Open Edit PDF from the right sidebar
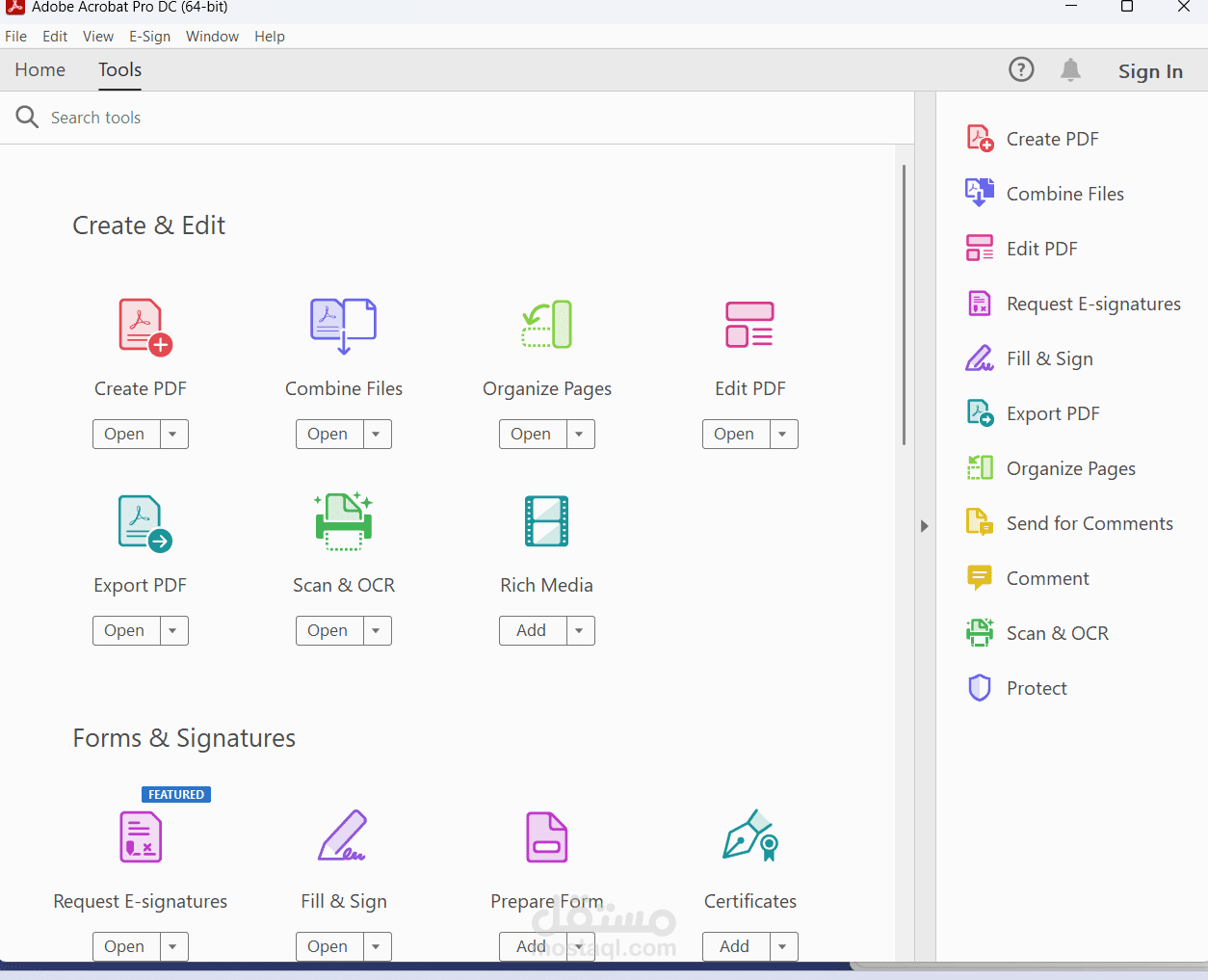Image resolution: width=1208 pixels, height=980 pixels. 1021,249
